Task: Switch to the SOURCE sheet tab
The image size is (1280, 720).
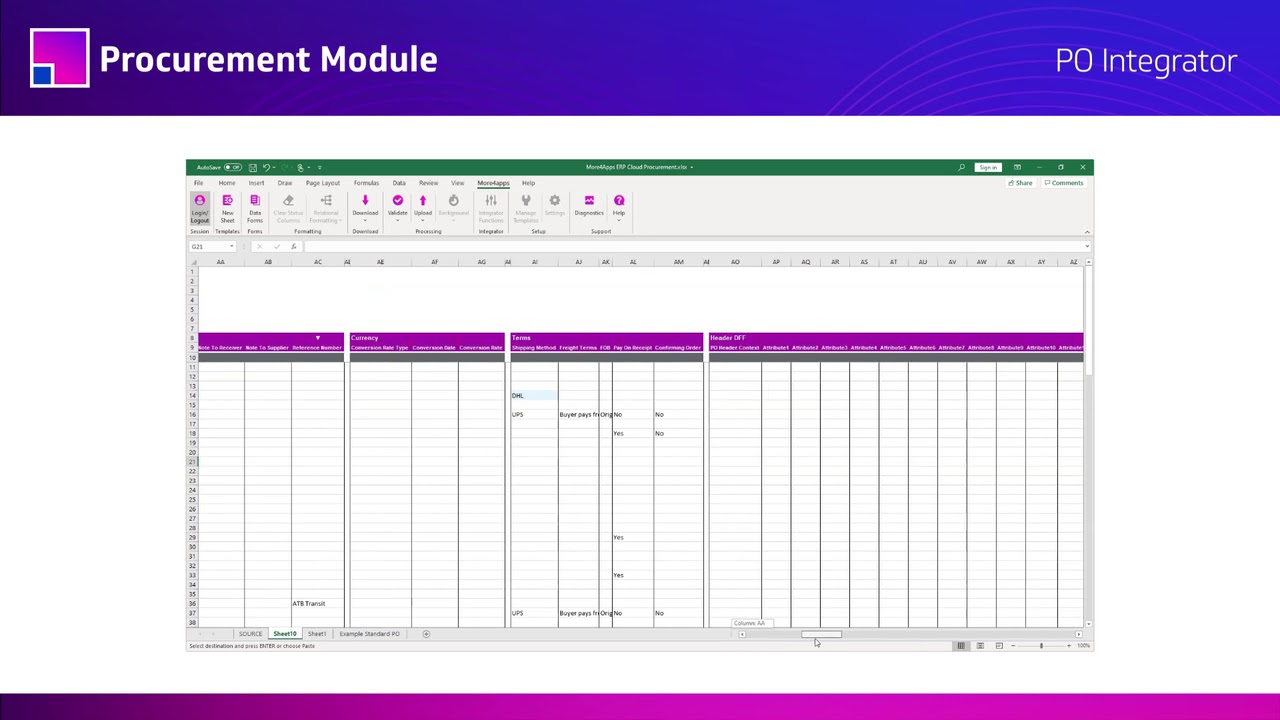Action: click(250, 634)
